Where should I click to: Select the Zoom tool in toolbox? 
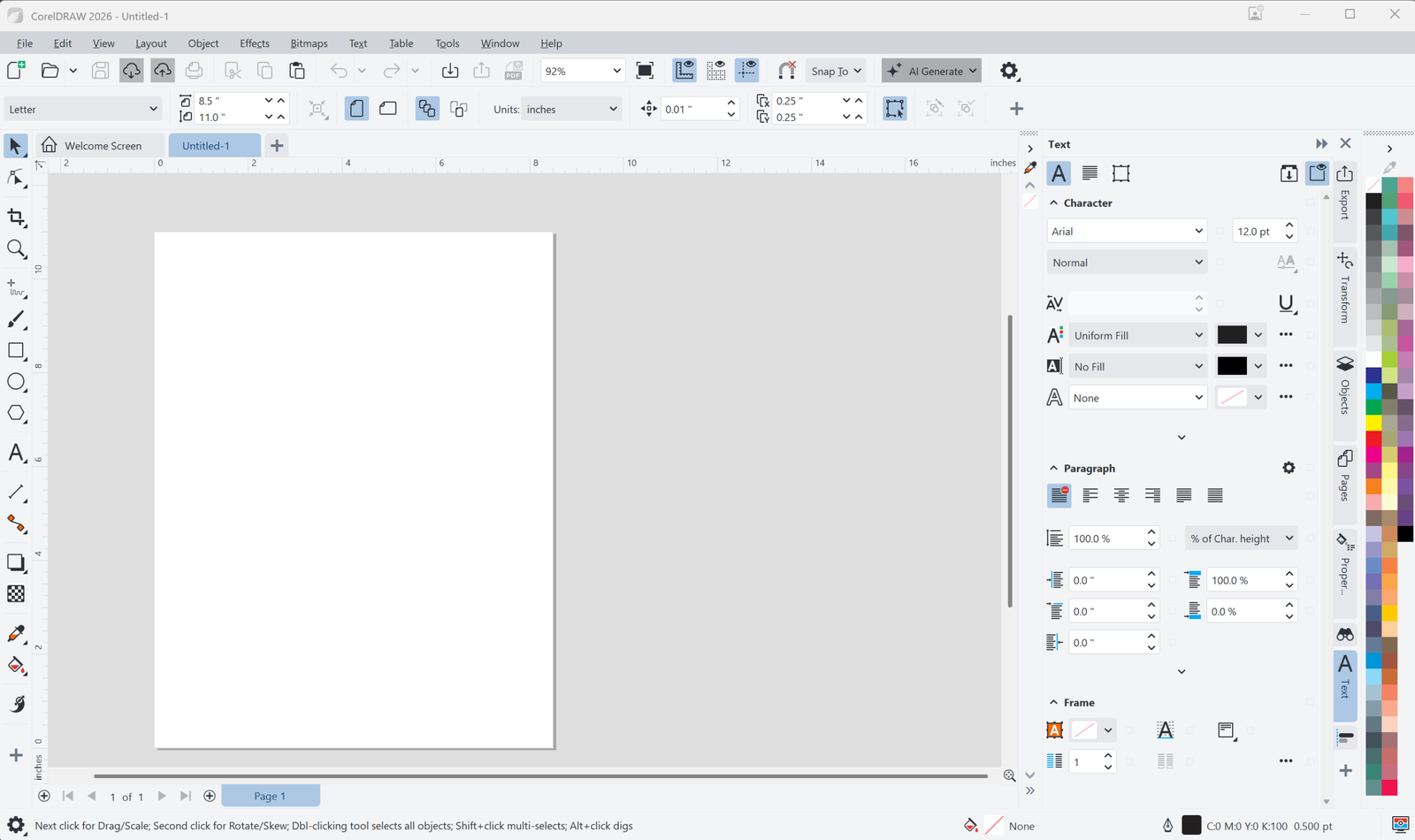[16, 249]
